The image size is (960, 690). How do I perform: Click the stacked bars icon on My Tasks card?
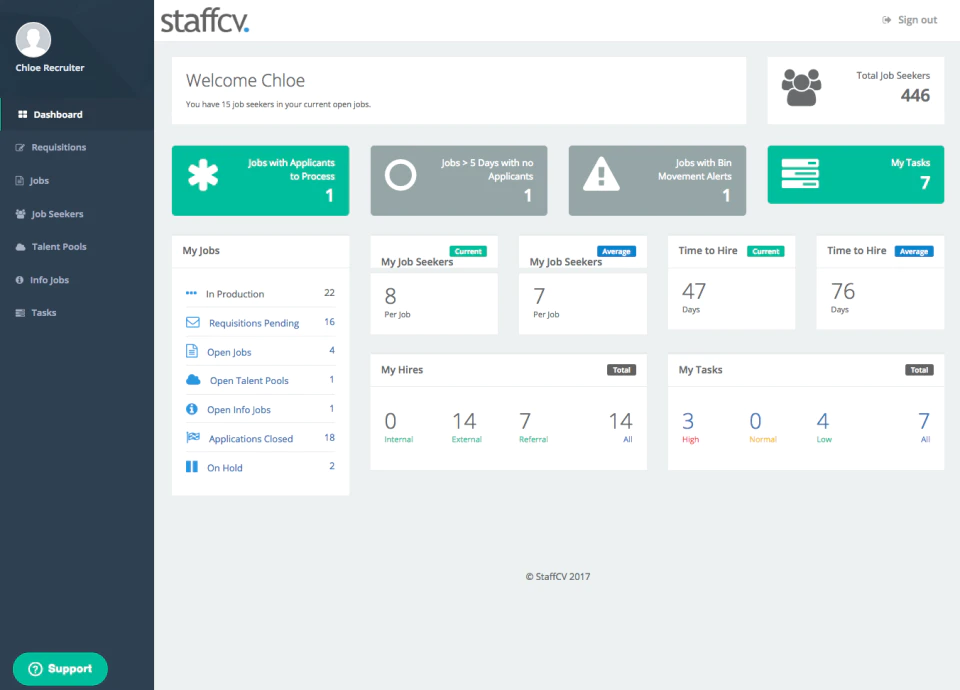(x=800, y=173)
